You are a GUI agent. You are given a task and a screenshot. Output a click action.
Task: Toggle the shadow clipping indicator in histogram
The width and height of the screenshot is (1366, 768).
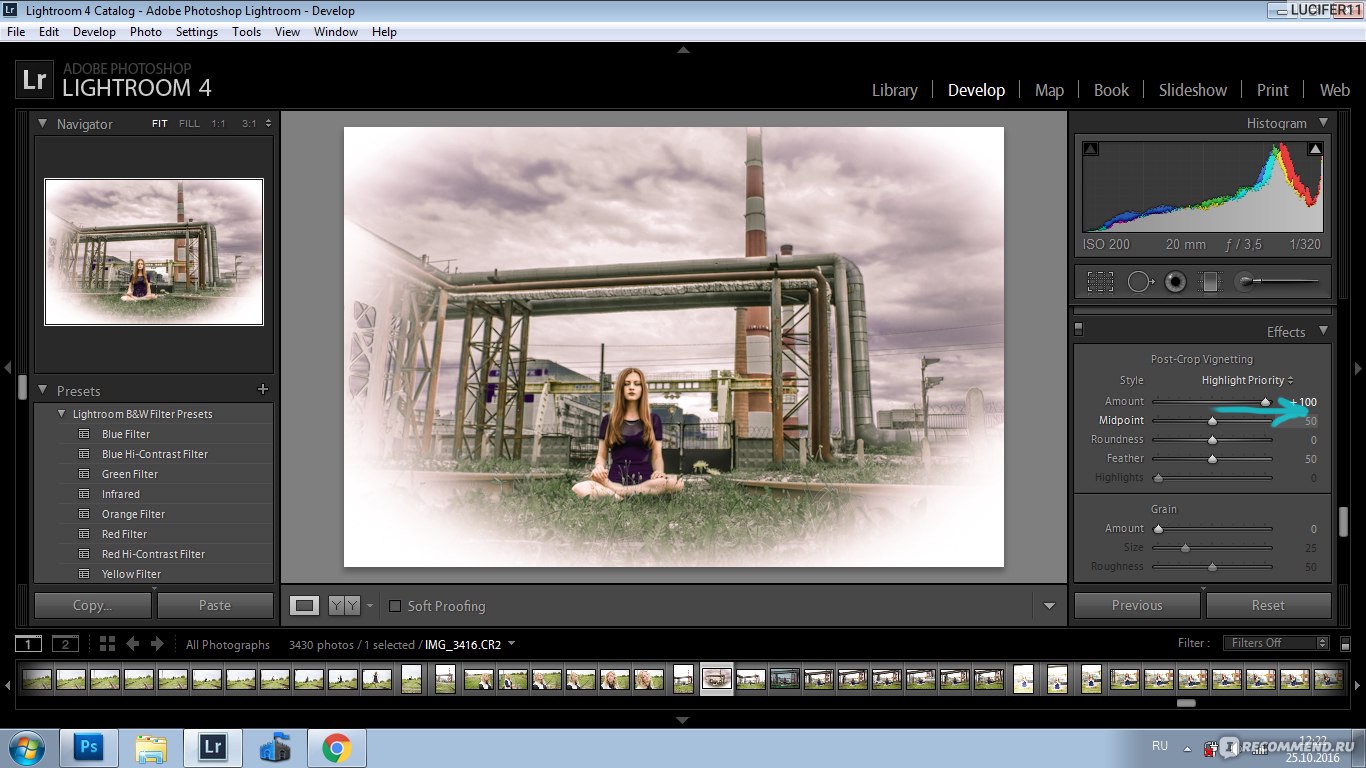pyautogui.click(x=1091, y=149)
